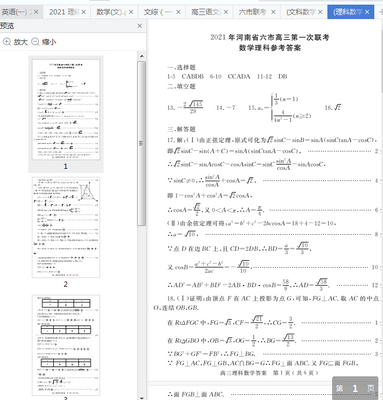Select the active (理科数学 tab
The image size is (383, 400).
351,12
